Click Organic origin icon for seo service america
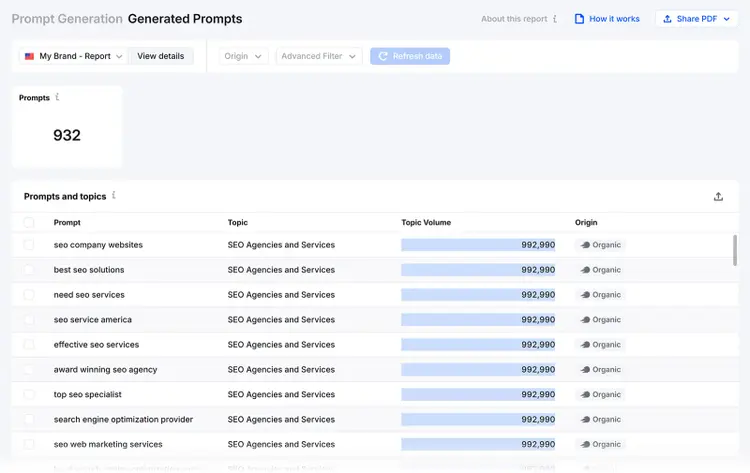 pyautogui.click(x=585, y=319)
